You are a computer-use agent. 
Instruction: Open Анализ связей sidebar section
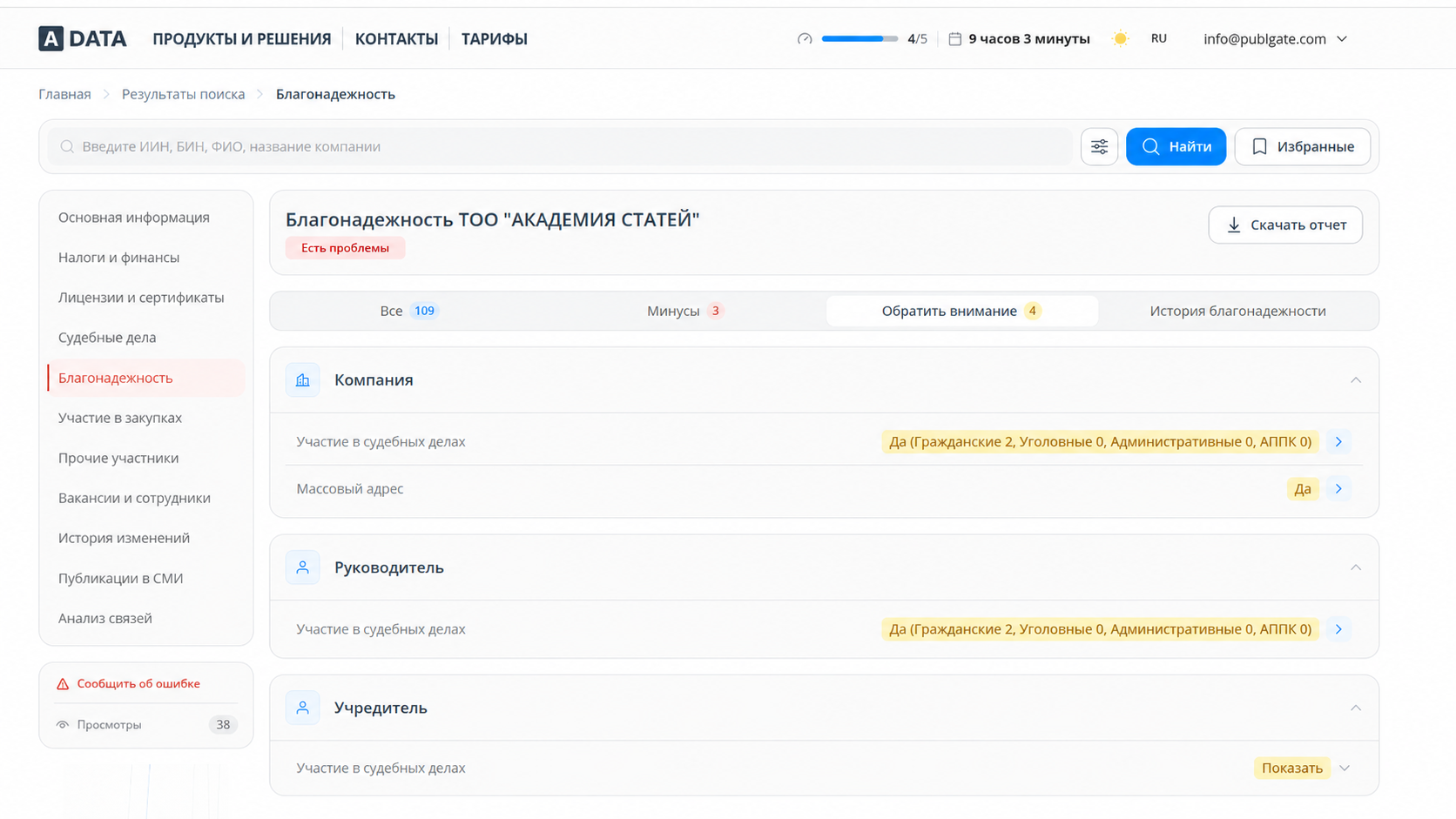click(x=105, y=618)
